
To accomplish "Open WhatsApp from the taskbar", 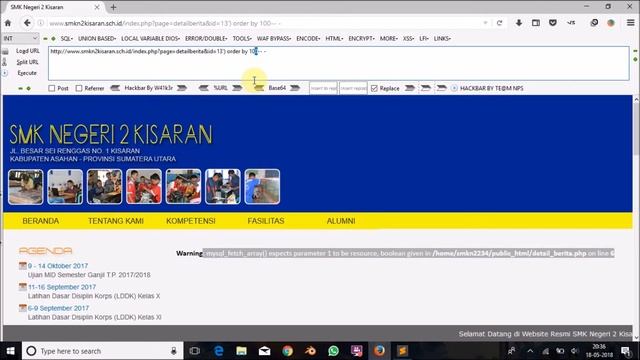I will (333, 351).
